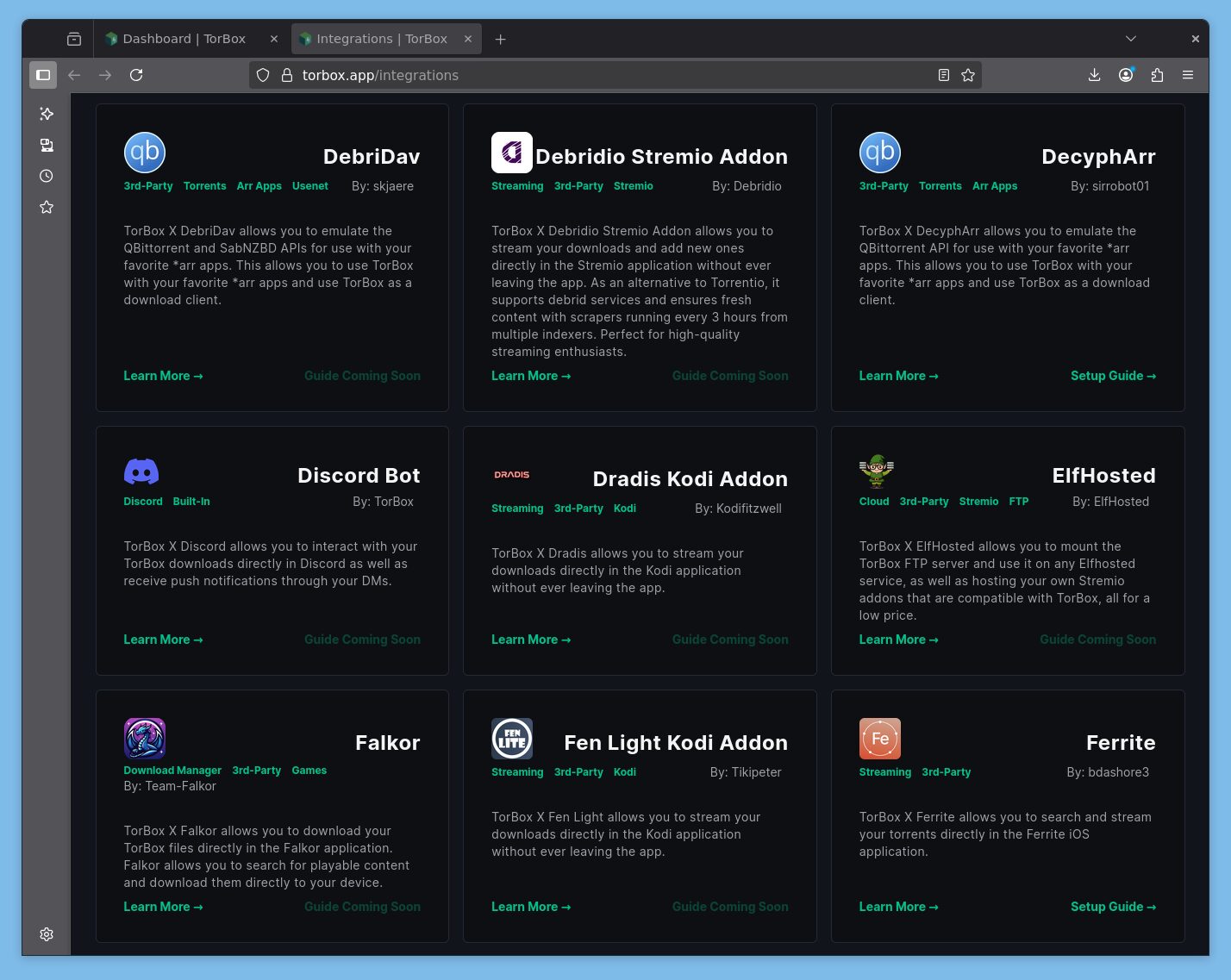Close the Dashboard | TorBox tab
This screenshot has width=1231, height=980.
274,39
